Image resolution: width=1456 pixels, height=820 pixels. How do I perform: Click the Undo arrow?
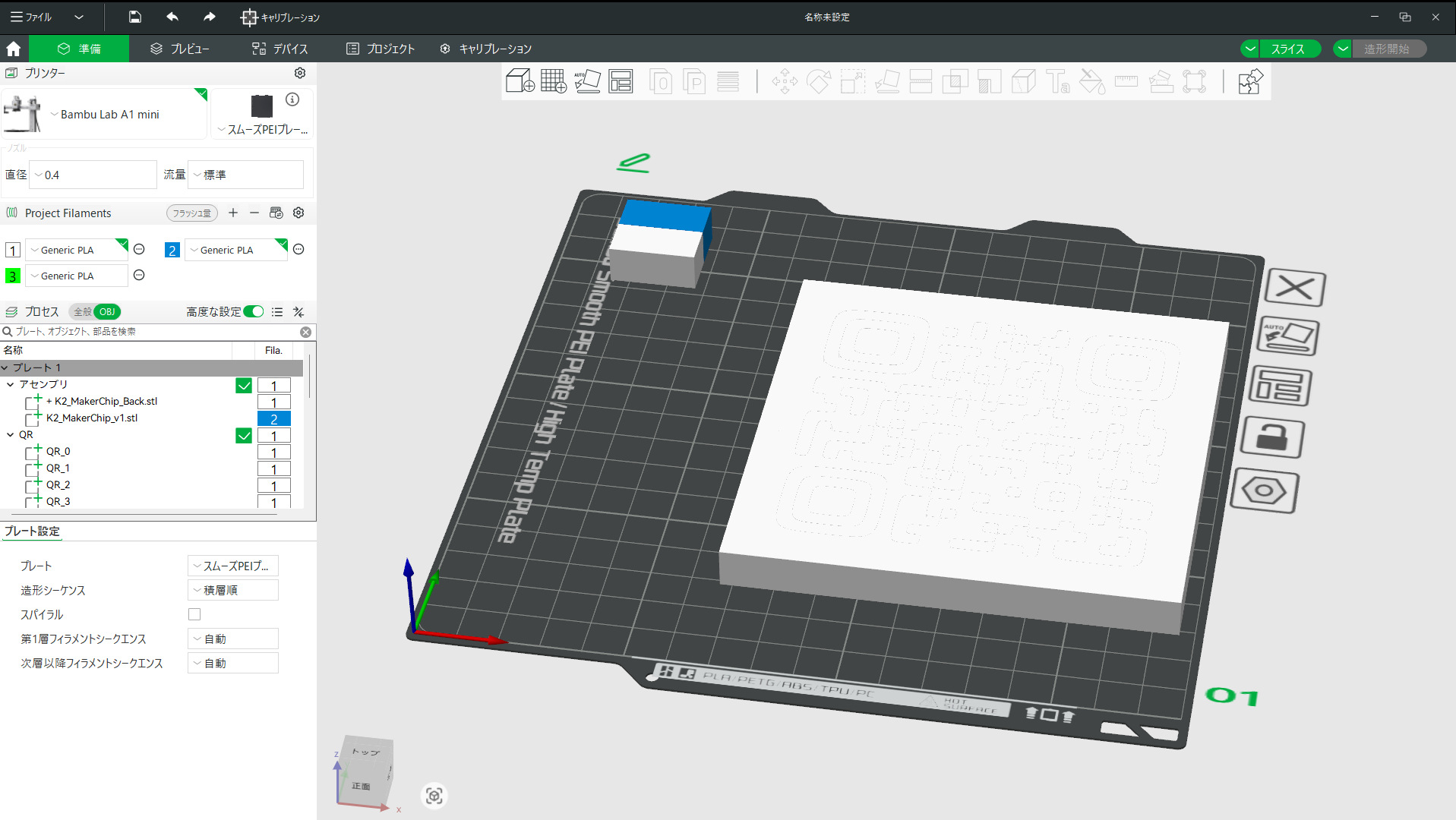[172, 17]
